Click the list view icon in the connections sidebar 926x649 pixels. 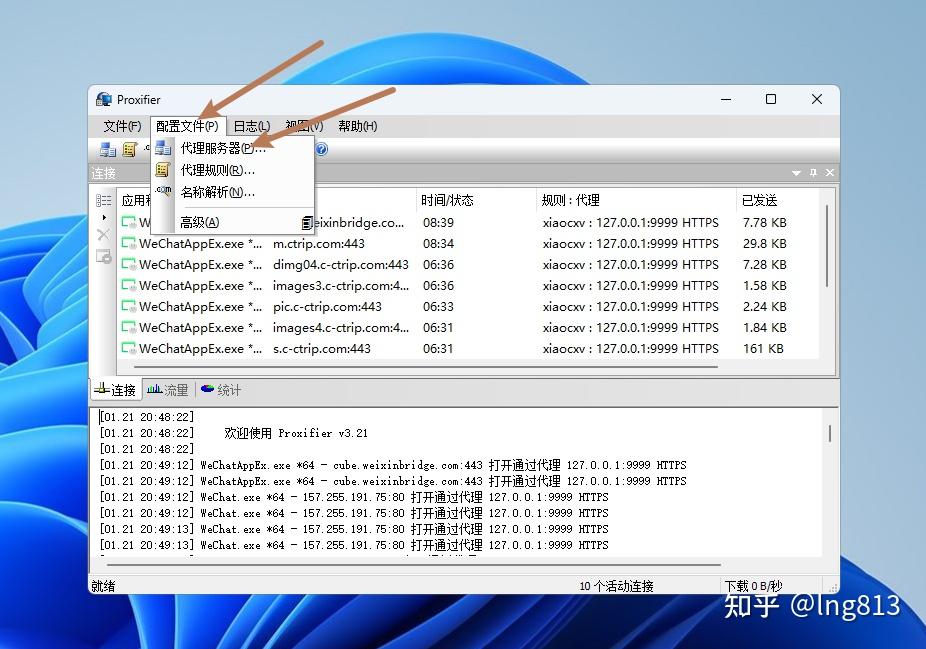pyautogui.click(x=103, y=201)
